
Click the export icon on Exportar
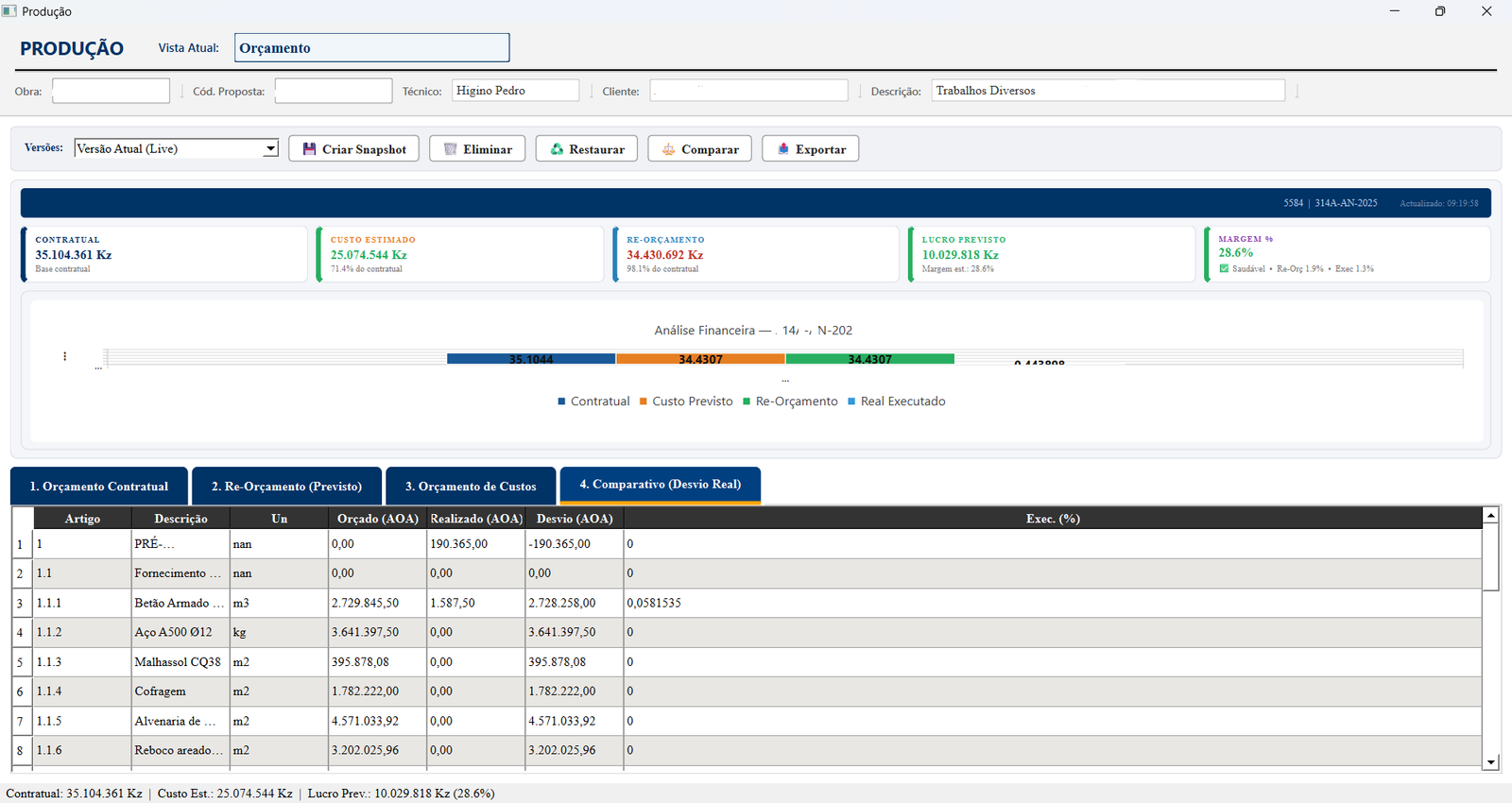[782, 149]
